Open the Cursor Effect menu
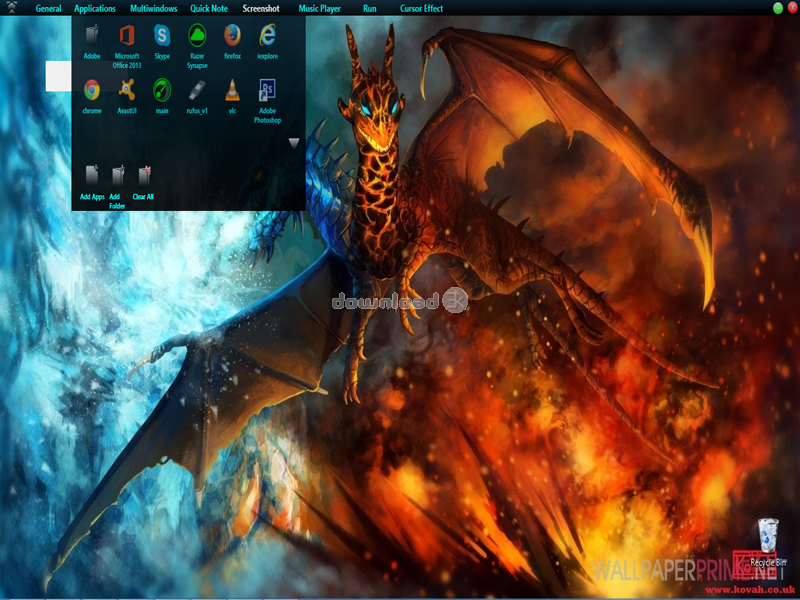Screen dimensions: 800x600 421,8
